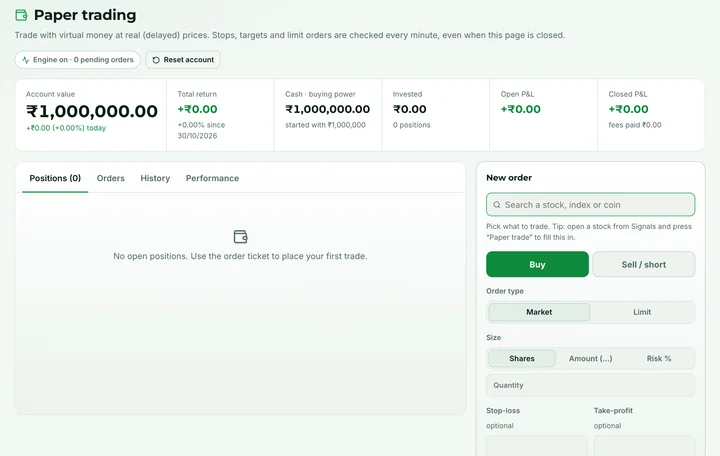Click the reset arrow icon in Reset account
The image size is (720, 456).
(x=156, y=60)
